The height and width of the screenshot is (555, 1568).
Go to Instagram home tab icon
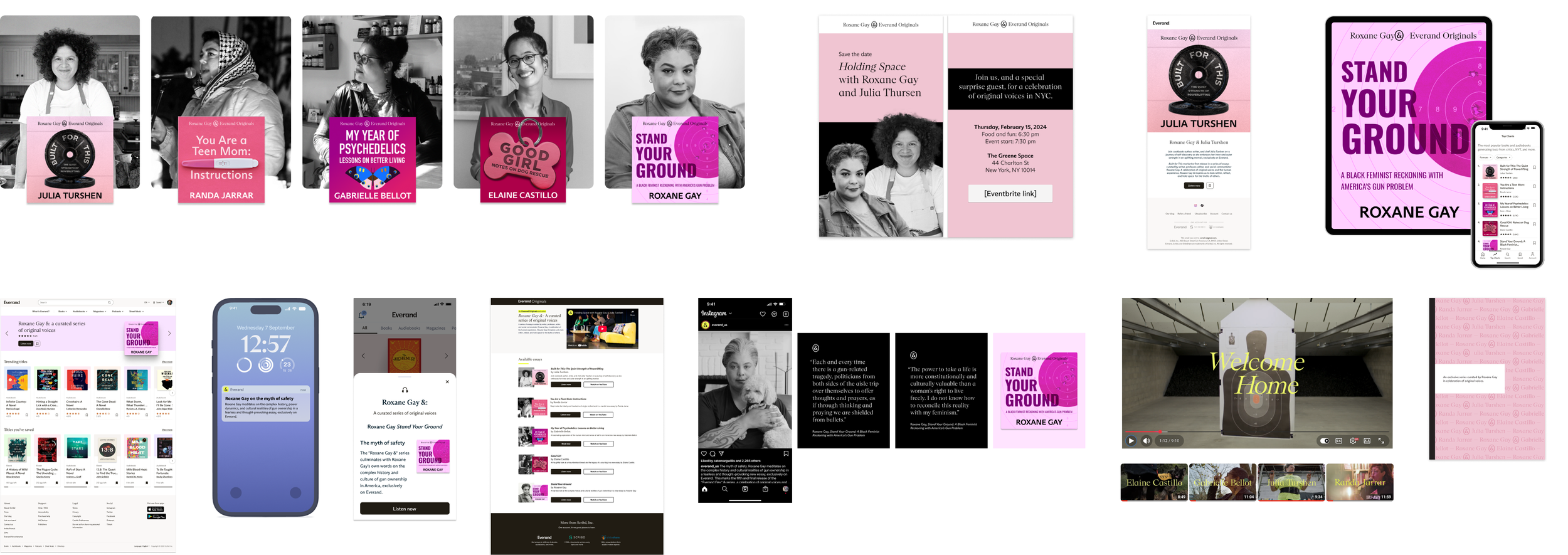(x=704, y=489)
